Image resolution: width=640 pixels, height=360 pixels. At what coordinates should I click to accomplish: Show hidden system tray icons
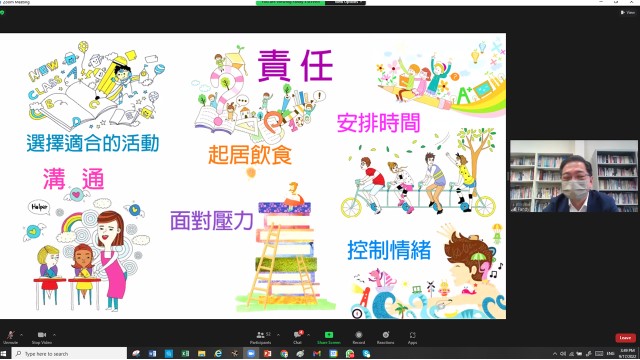(x=555, y=353)
